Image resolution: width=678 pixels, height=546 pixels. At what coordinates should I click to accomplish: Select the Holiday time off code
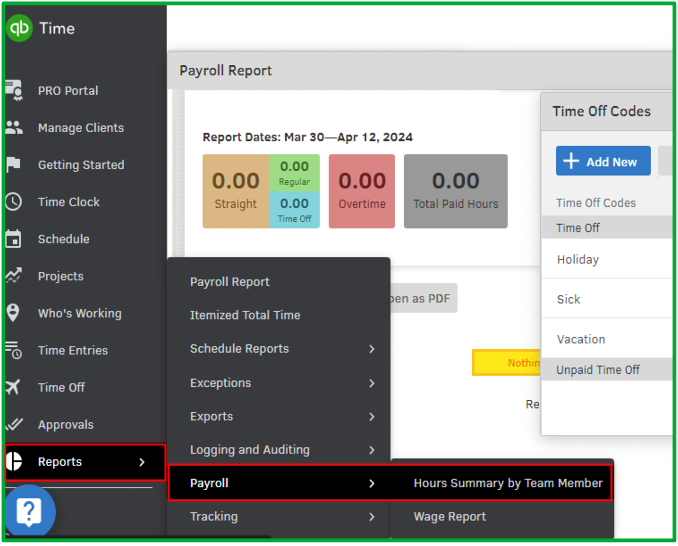(578, 259)
